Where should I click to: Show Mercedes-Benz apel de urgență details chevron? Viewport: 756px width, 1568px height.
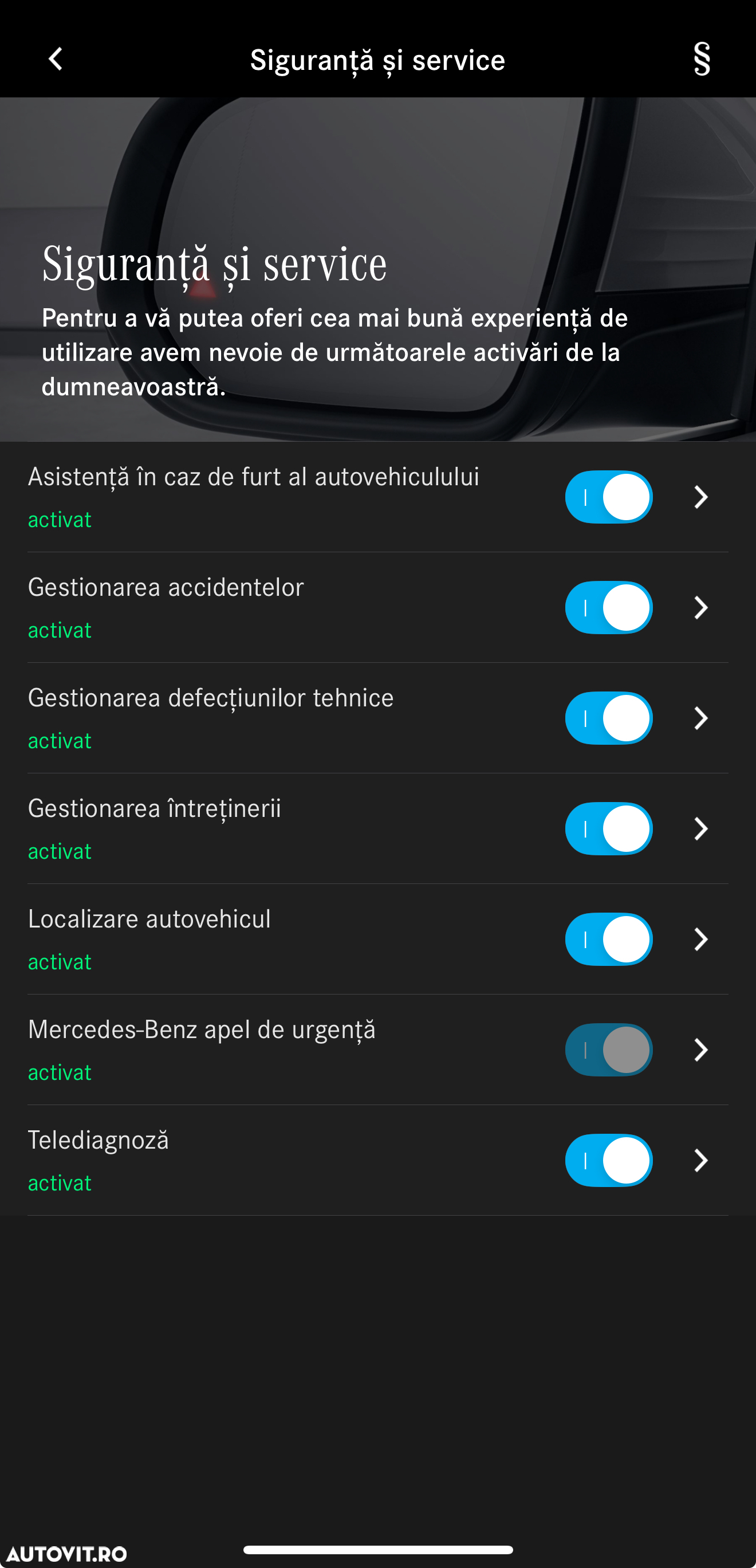701,1050
